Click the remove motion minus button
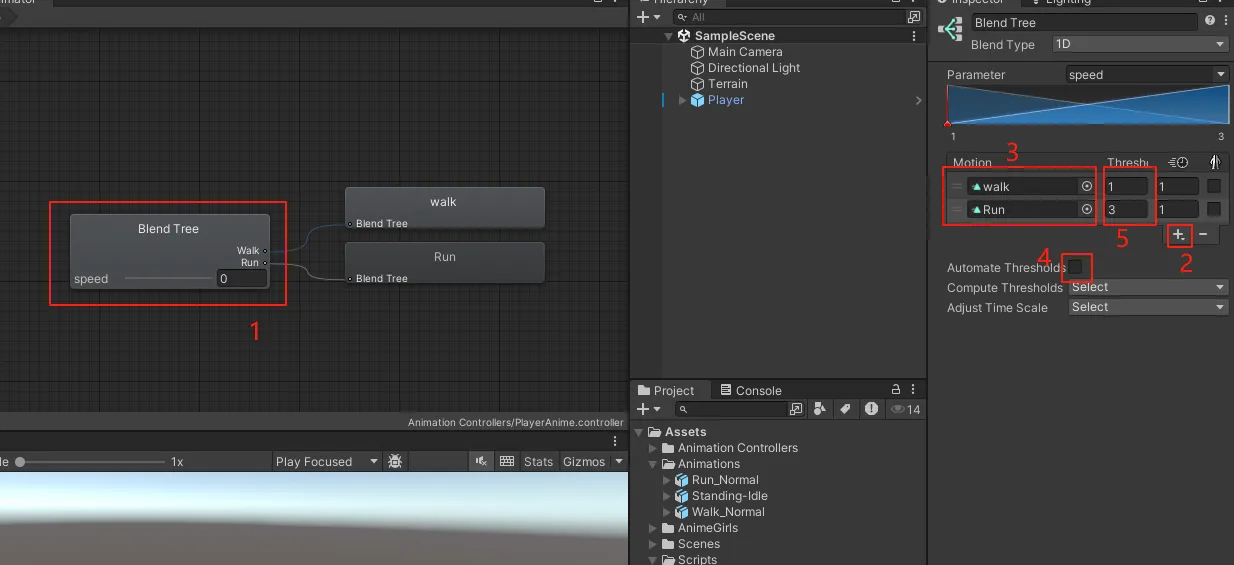Image resolution: width=1234 pixels, height=565 pixels. (1202, 235)
